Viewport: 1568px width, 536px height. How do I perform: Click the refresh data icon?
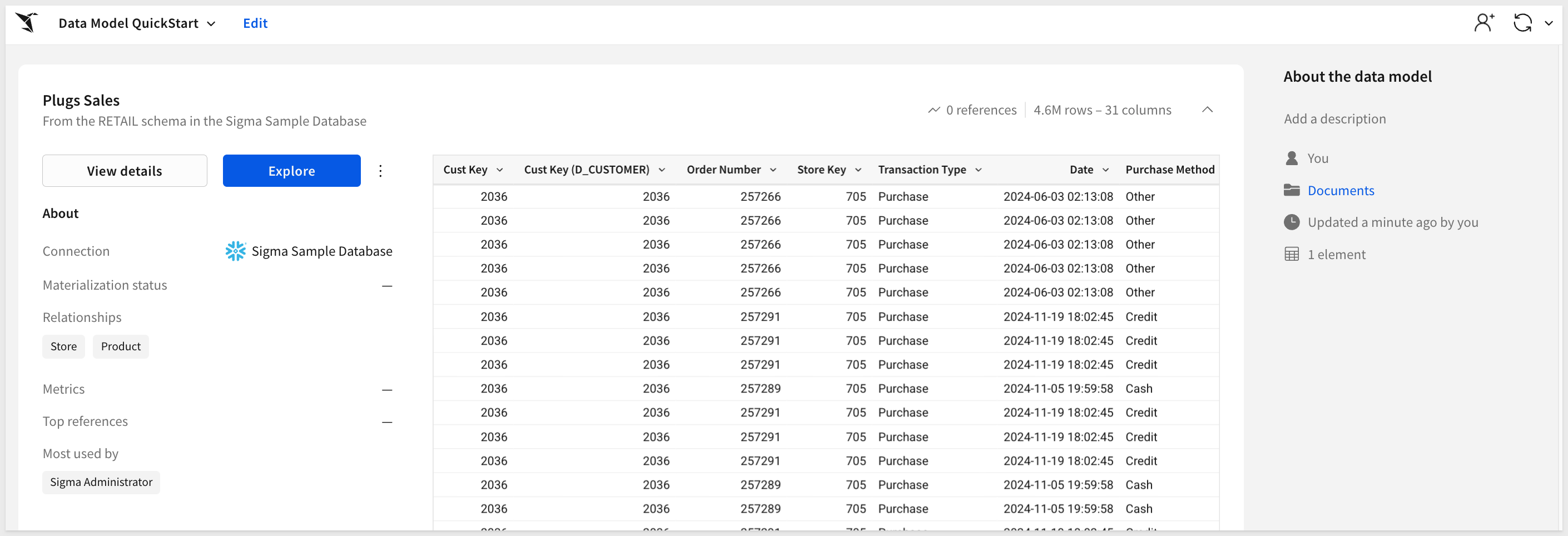pos(1522,23)
